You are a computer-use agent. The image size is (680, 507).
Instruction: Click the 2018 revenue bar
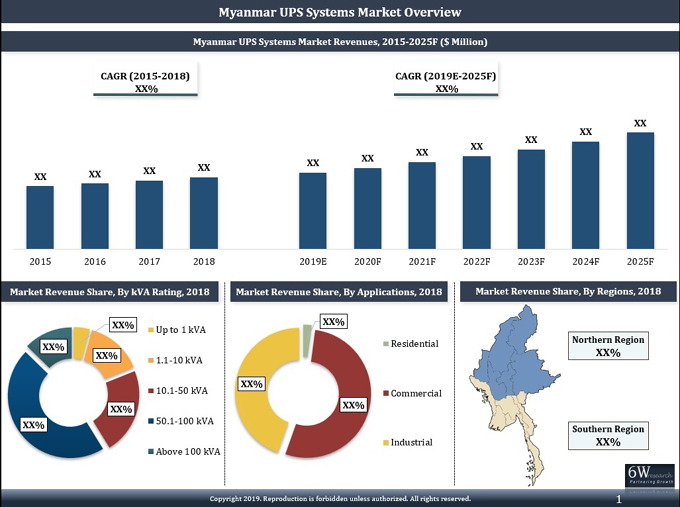[x=204, y=213]
